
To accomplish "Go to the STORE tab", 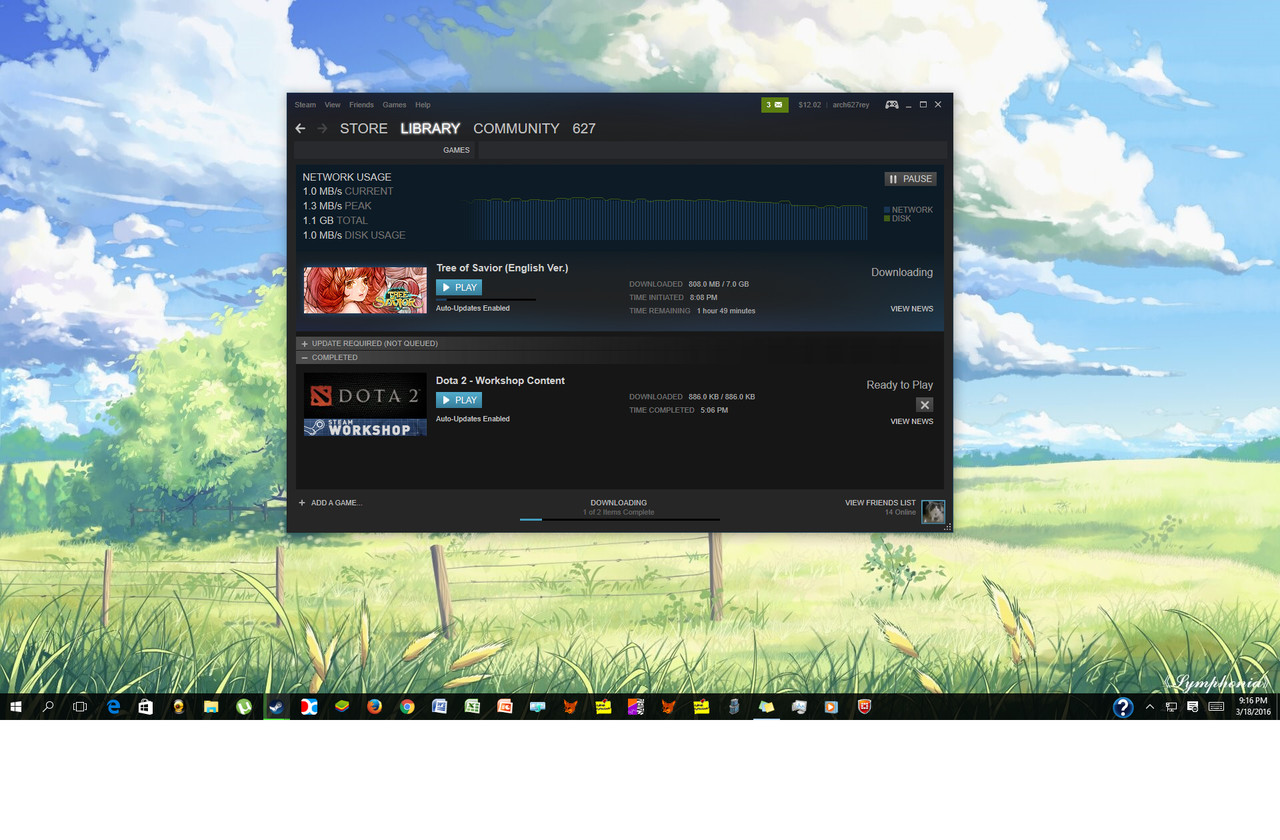I will (x=364, y=129).
